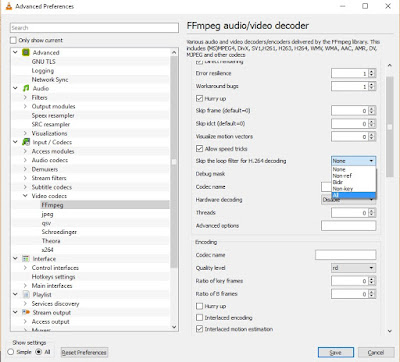Click the Threads spinner
This screenshot has width=400, height=362.
(x=354, y=213)
